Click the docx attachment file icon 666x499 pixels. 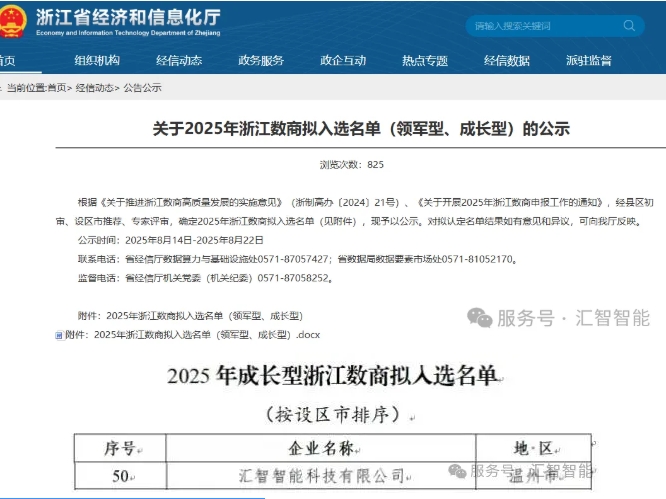pyautogui.click(x=59, y=336)
